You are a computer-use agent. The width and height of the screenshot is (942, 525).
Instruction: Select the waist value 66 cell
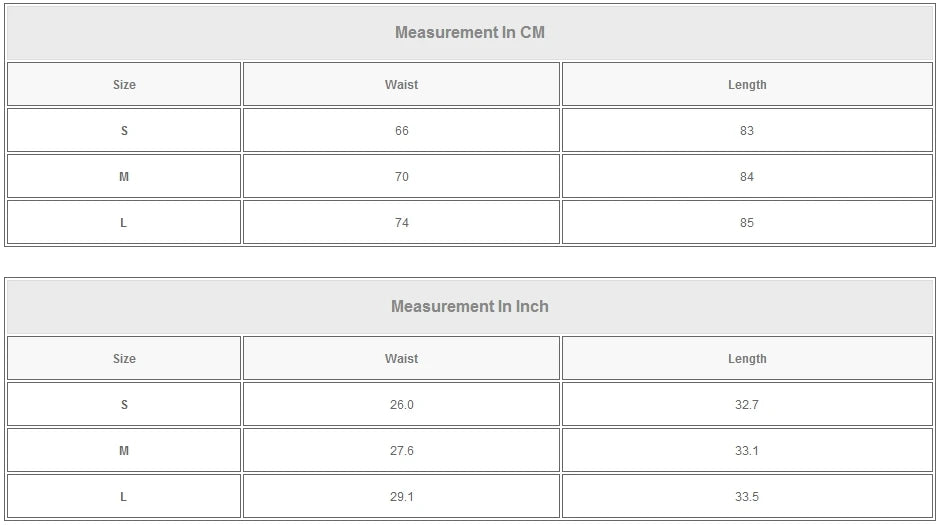coord(401,131)
